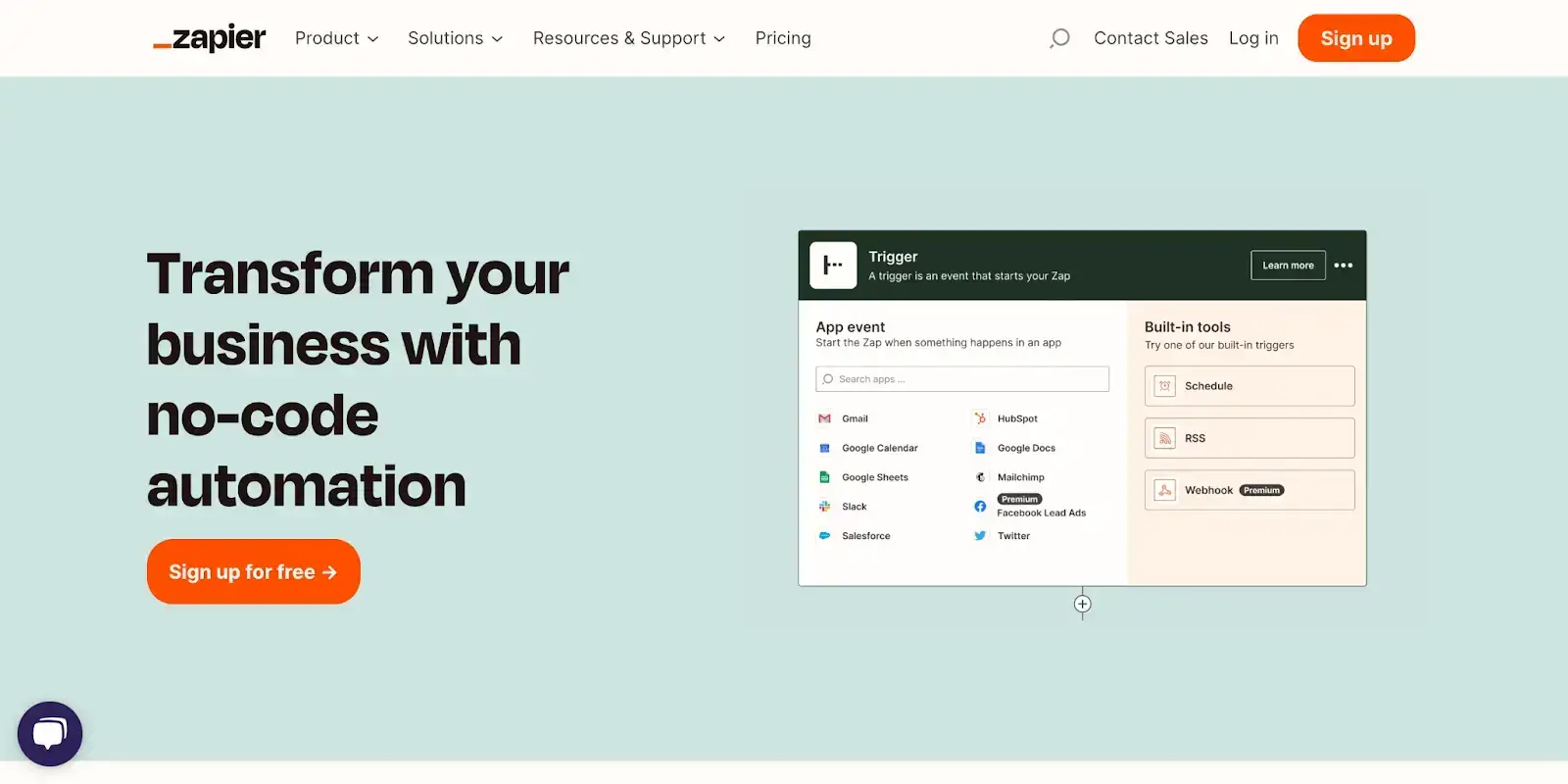Select Facebook Lead Ads label
The image size is (1568, 784).
click(1042, 514)
